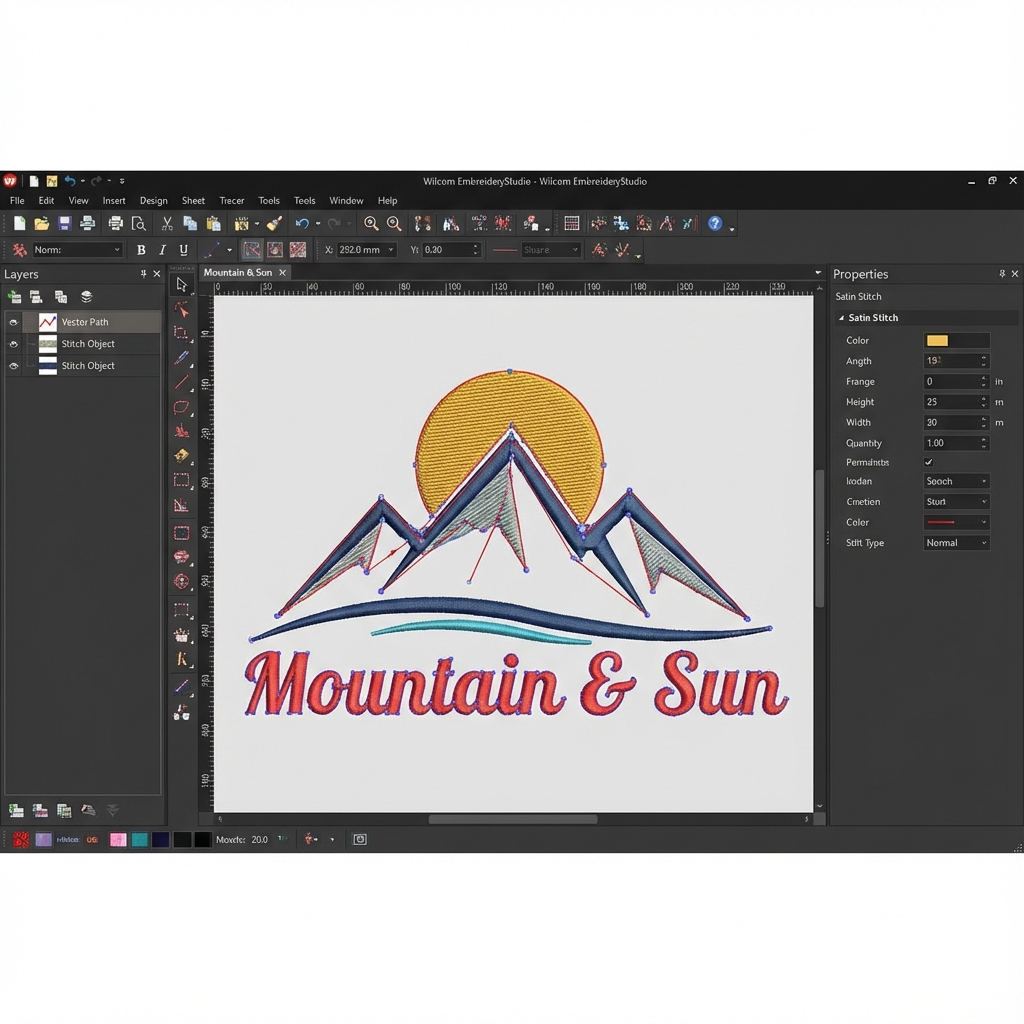The width and height of the screenshot is (1024, 1024).
Task: Uncheck the Permanents checkbox in Properties
Action: click(x=928, y=462)
